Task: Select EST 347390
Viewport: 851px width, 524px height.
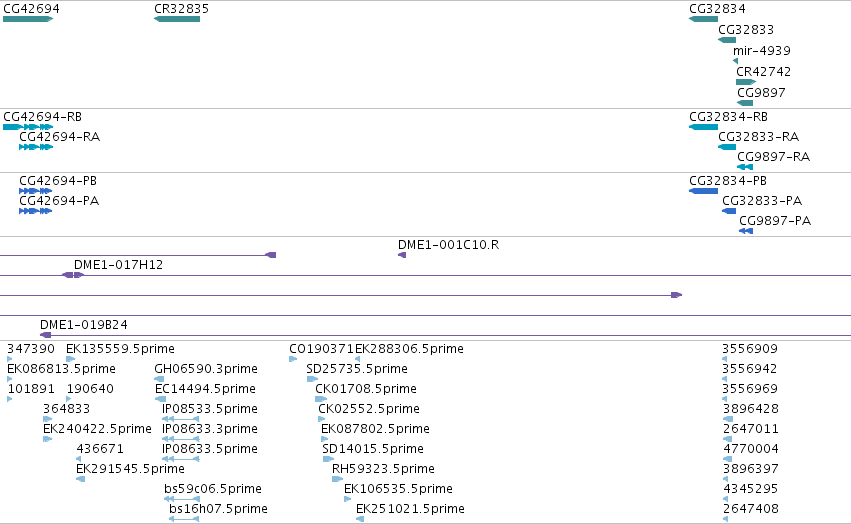Action: pos(9,359)
